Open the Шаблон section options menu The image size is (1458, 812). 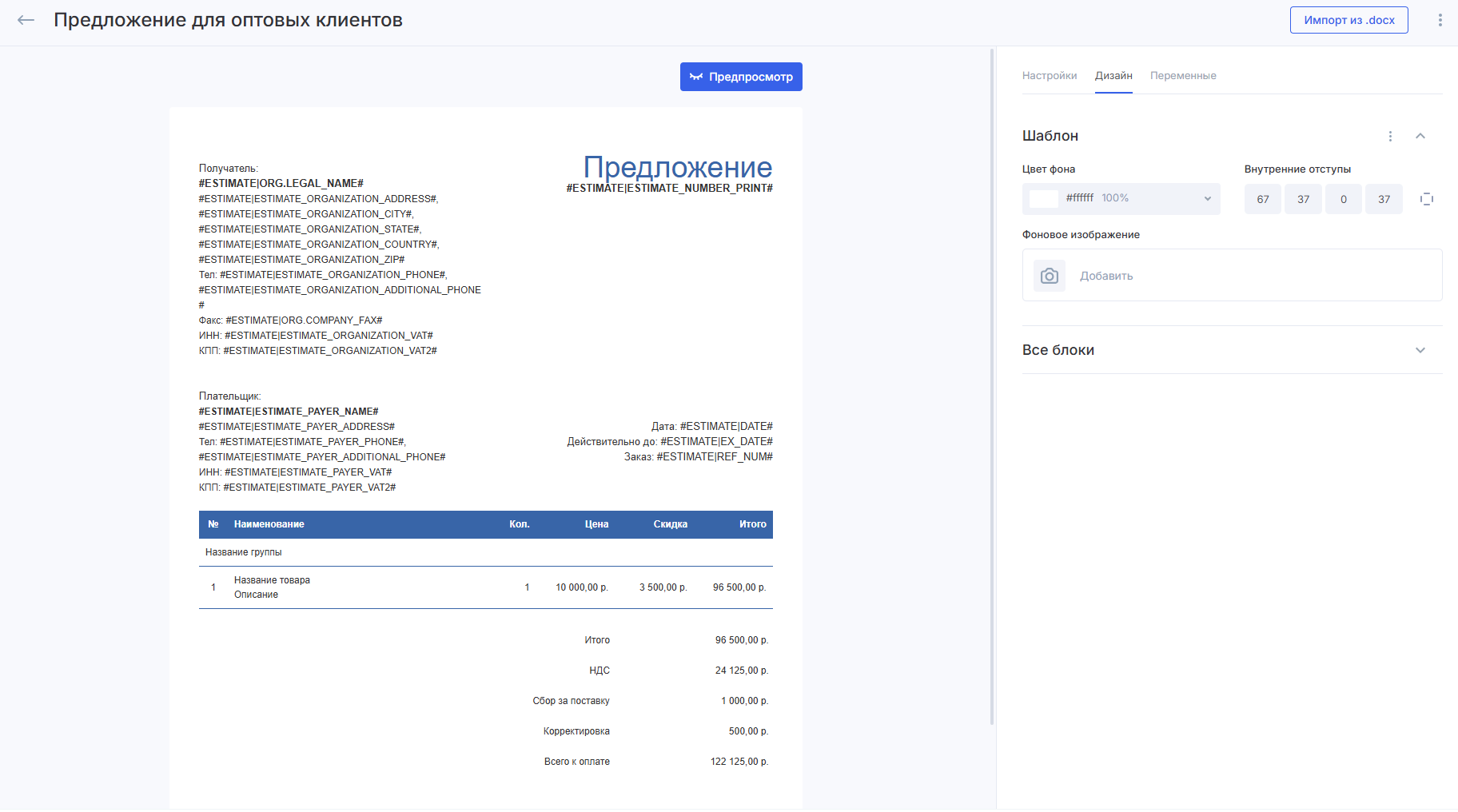click(x=1390, y=137)
